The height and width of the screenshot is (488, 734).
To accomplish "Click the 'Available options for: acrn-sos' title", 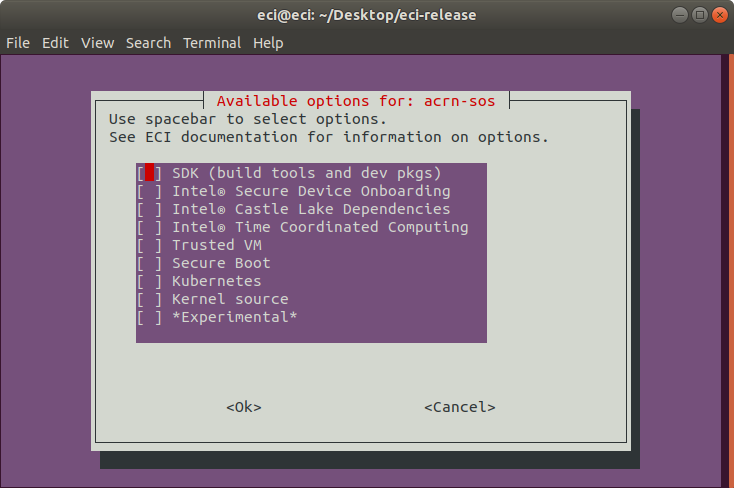I will pos(356,101).
